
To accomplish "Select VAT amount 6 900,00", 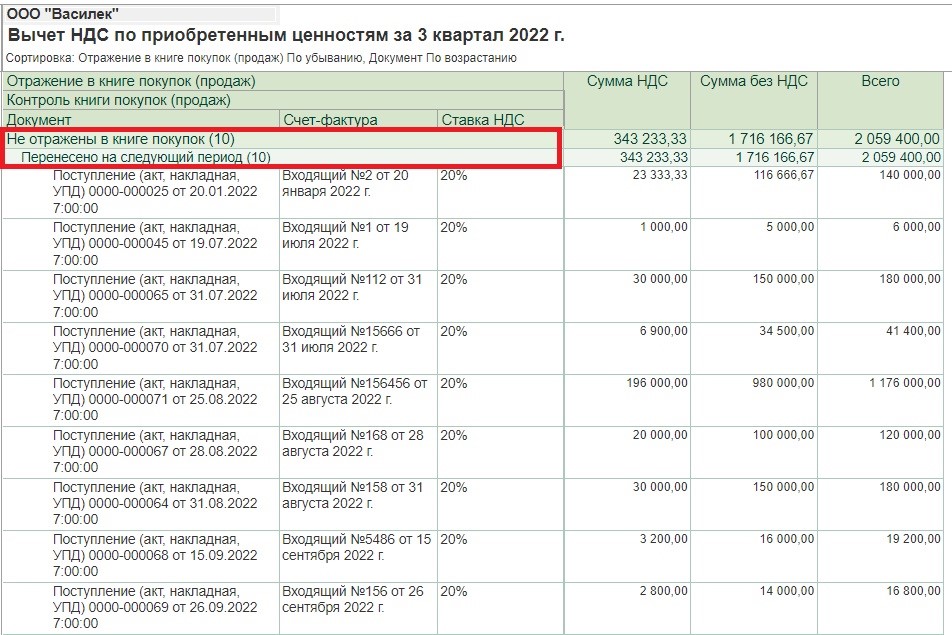I will [x=664, y=331].
